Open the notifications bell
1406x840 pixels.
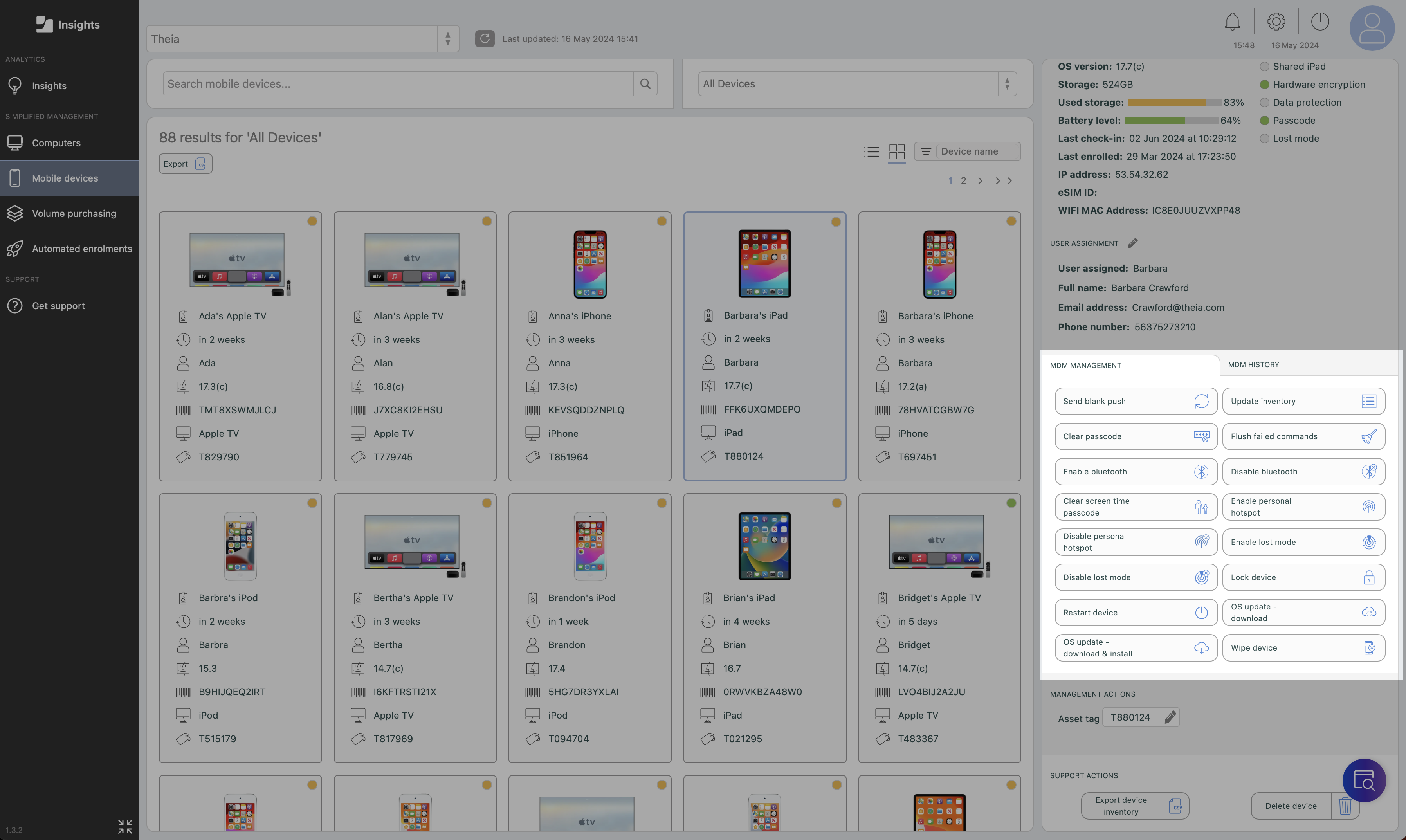pos(1232,22)
